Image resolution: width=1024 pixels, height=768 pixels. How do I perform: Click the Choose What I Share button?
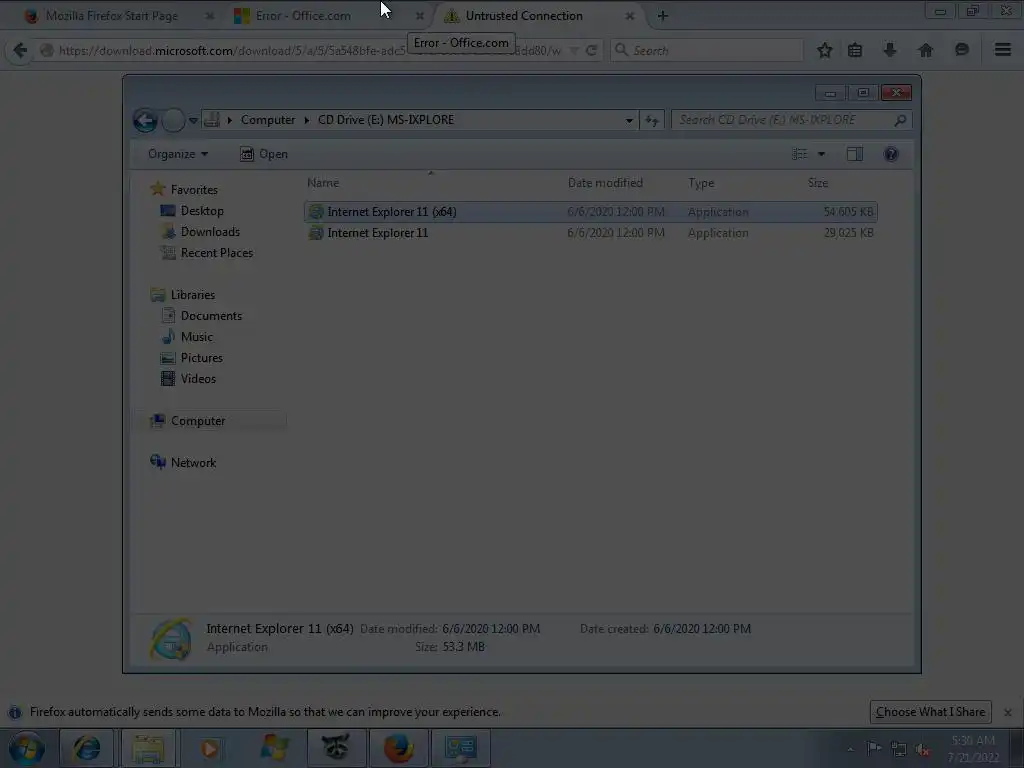[931, 712]
